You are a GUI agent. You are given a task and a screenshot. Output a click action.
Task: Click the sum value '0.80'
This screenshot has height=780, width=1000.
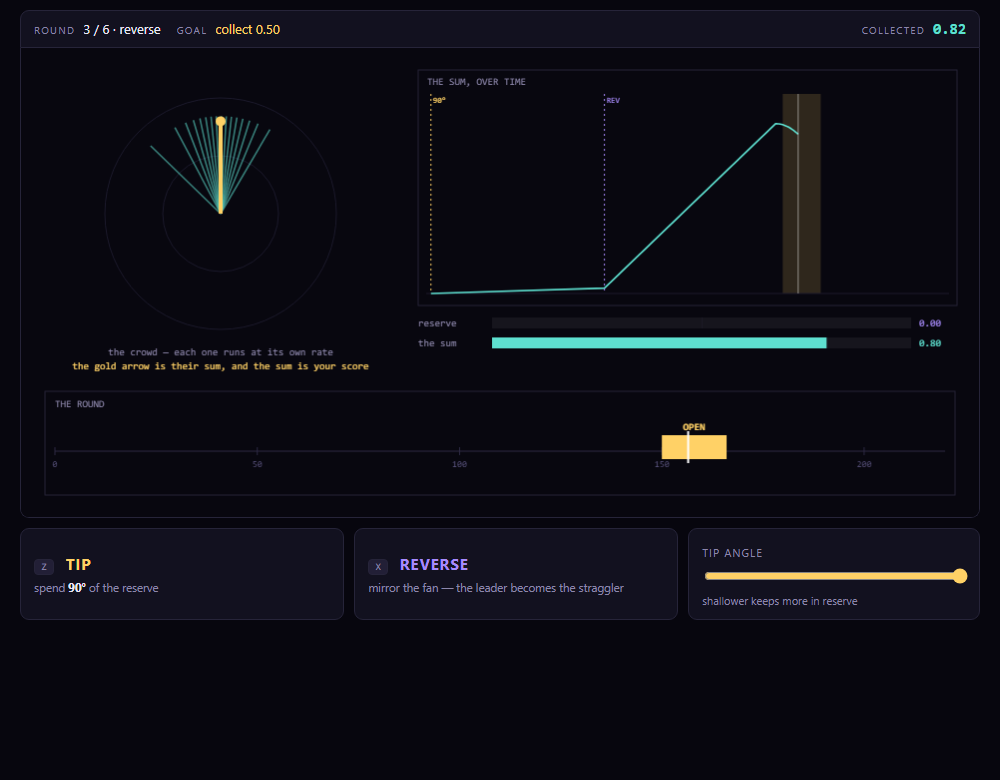930,343
